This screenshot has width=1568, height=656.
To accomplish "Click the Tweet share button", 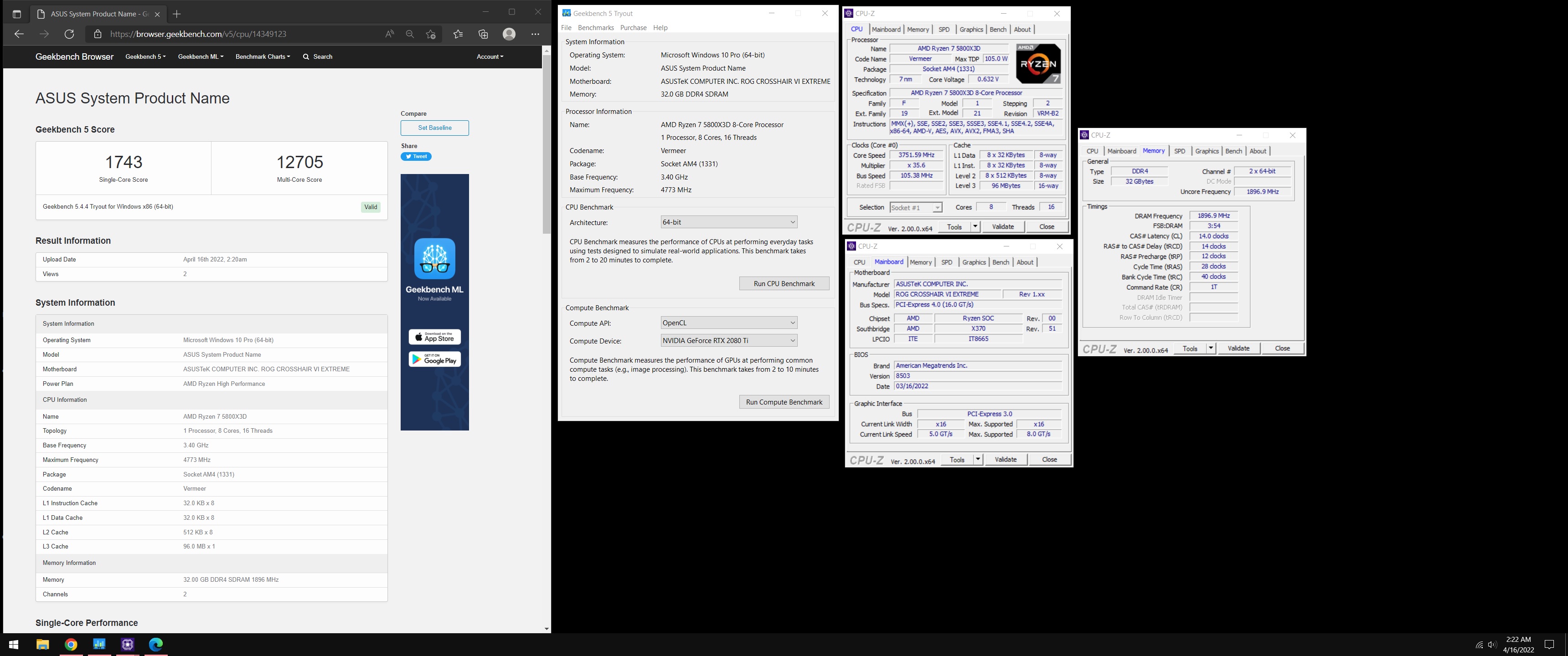I will point(416,156).
